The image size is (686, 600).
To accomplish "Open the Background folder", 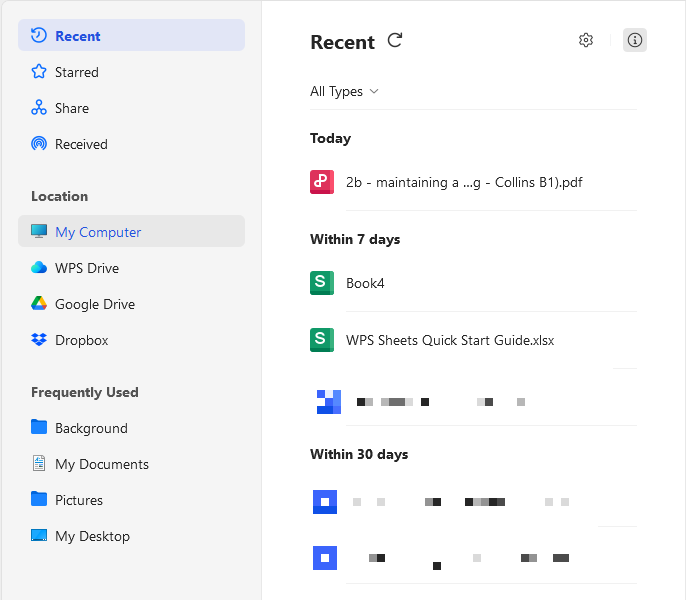I will click(91, 428).
